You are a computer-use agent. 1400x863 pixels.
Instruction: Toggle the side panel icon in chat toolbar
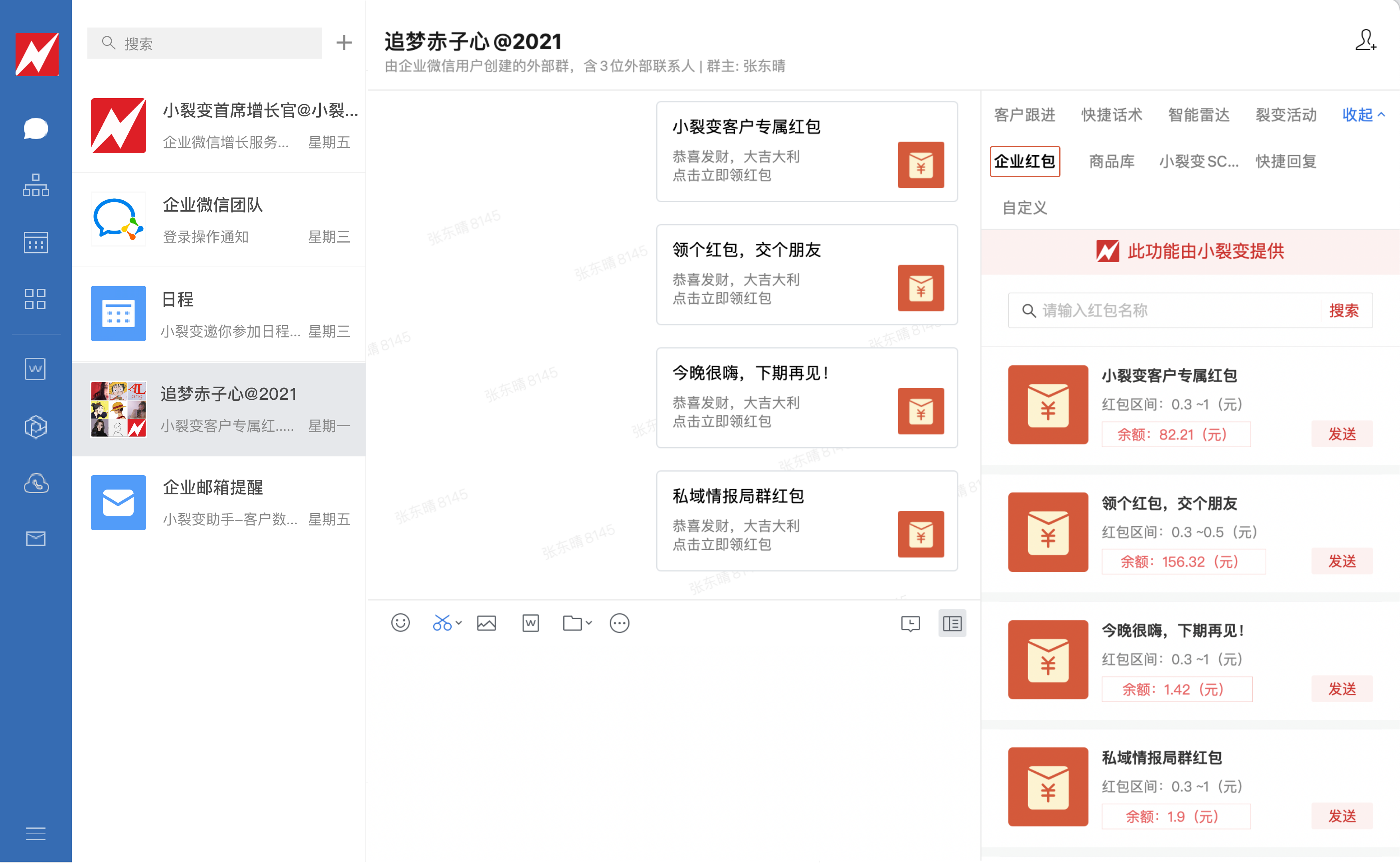pos(952,623)
